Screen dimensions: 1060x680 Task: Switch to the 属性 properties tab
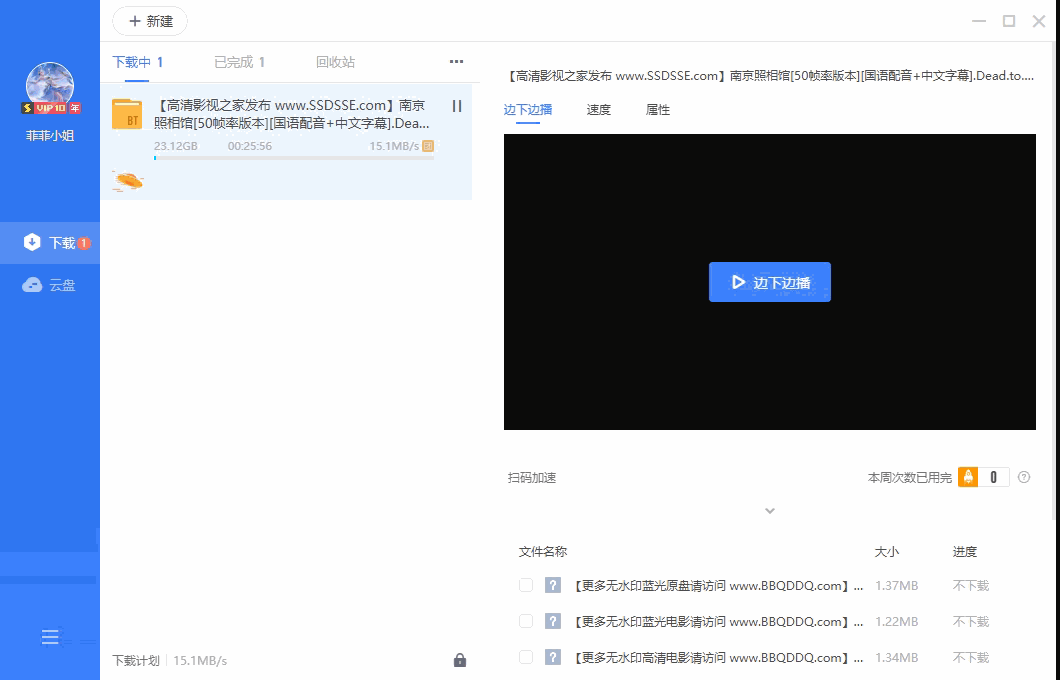658,110
